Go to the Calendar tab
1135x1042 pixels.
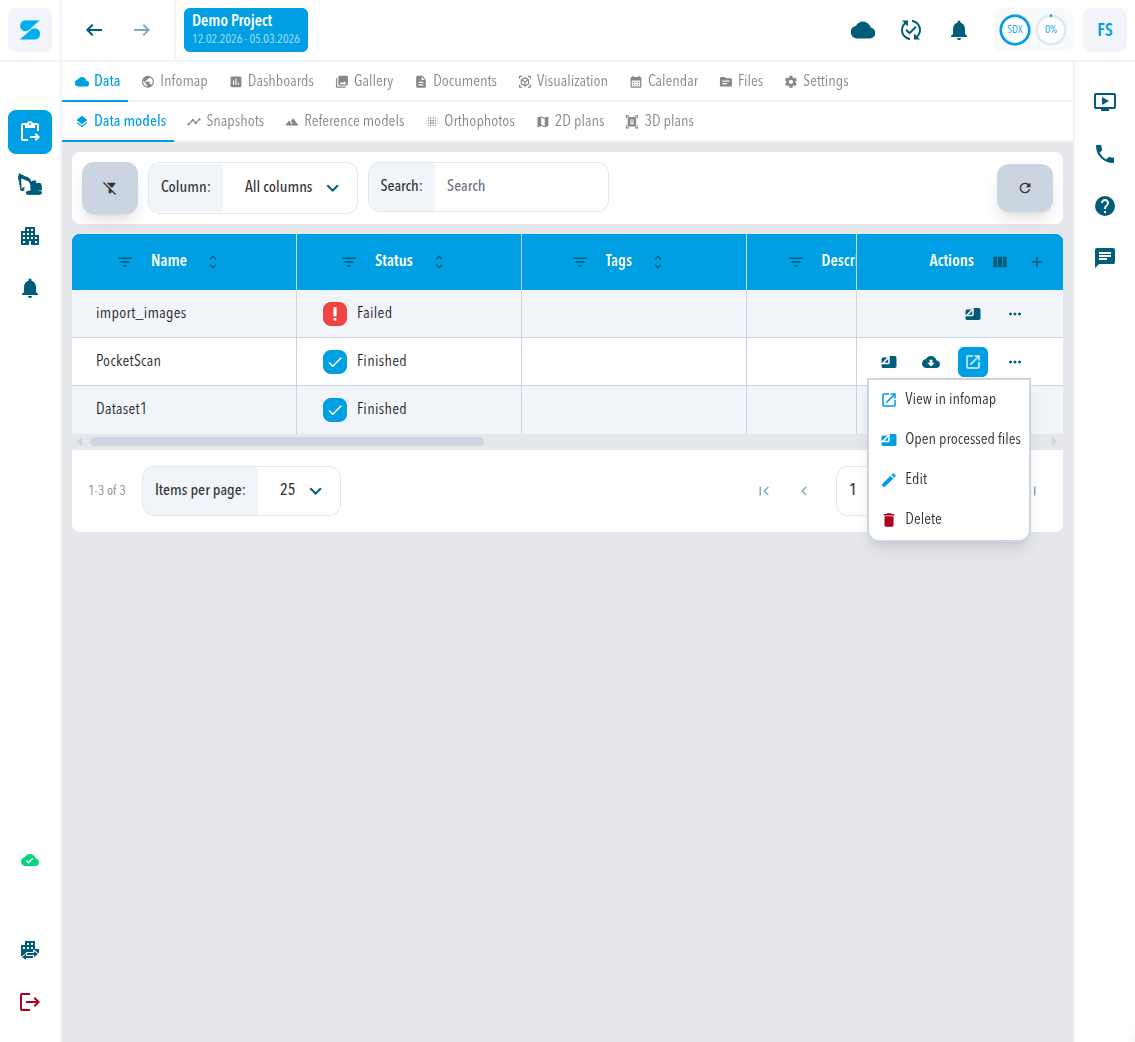point(664,81)
